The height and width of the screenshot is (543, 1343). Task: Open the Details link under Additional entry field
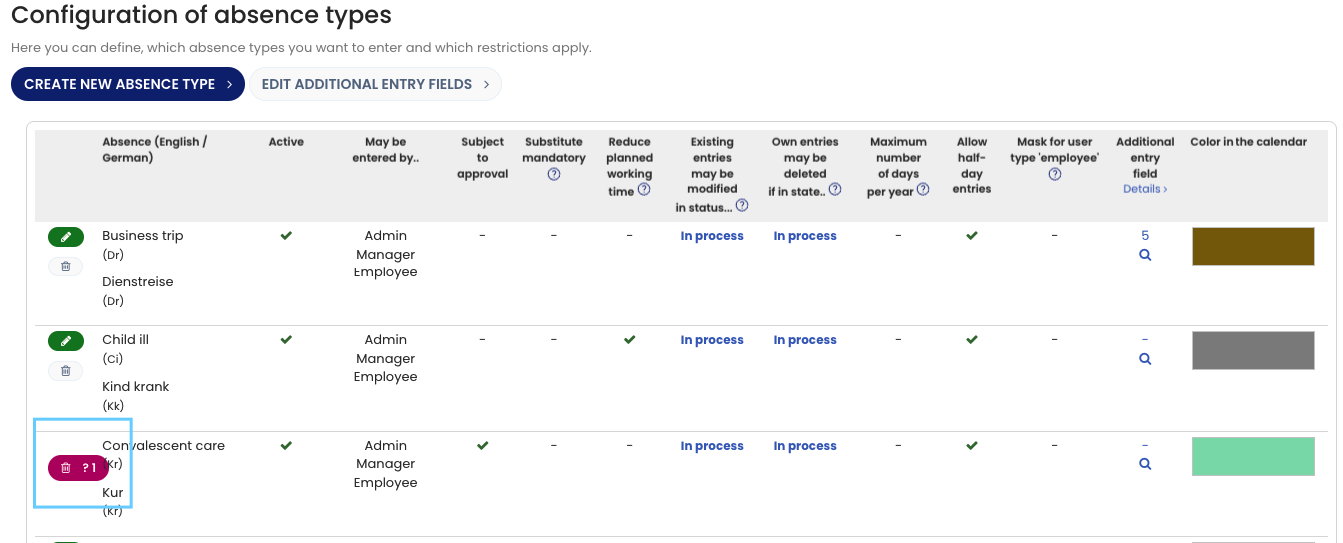click(x=1145, y=189)
